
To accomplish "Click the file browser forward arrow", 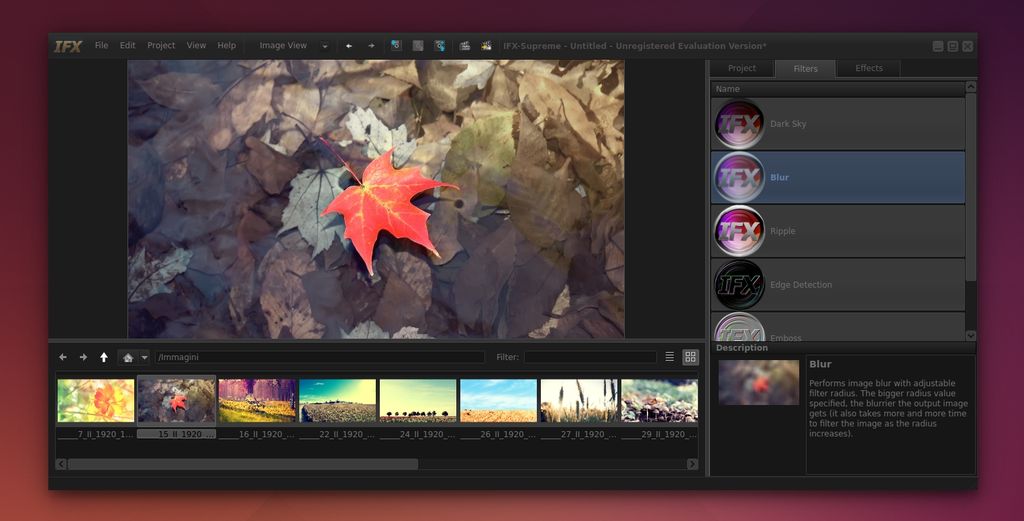I will point(83,357).
